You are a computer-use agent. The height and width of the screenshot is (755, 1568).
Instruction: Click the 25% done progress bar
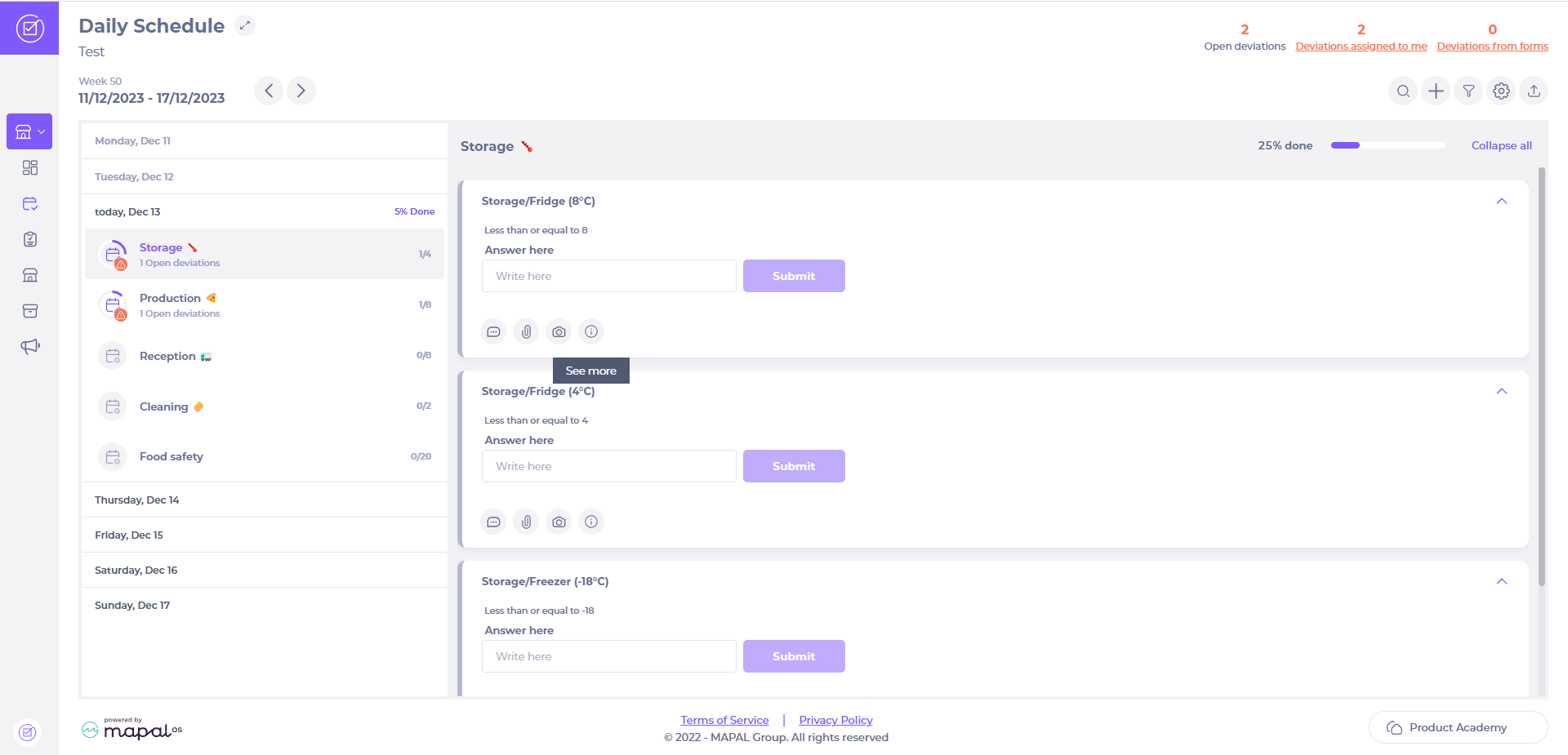click(1388, 145)
